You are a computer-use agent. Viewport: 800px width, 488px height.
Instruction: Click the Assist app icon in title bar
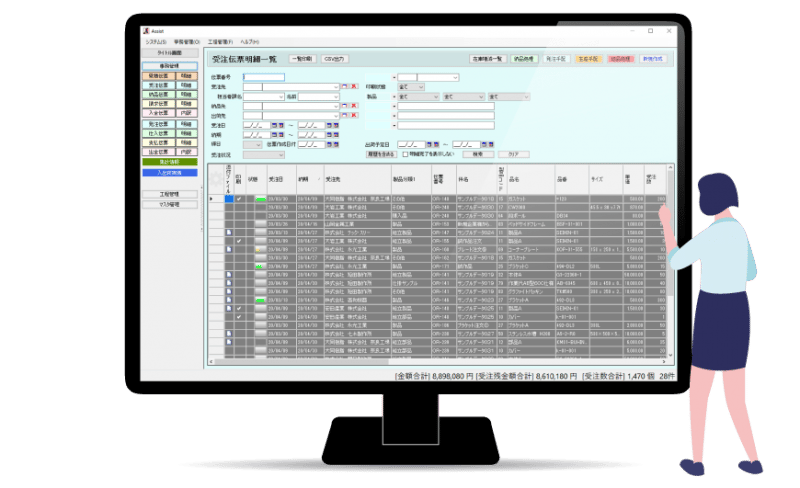click(x=146, y=31)
